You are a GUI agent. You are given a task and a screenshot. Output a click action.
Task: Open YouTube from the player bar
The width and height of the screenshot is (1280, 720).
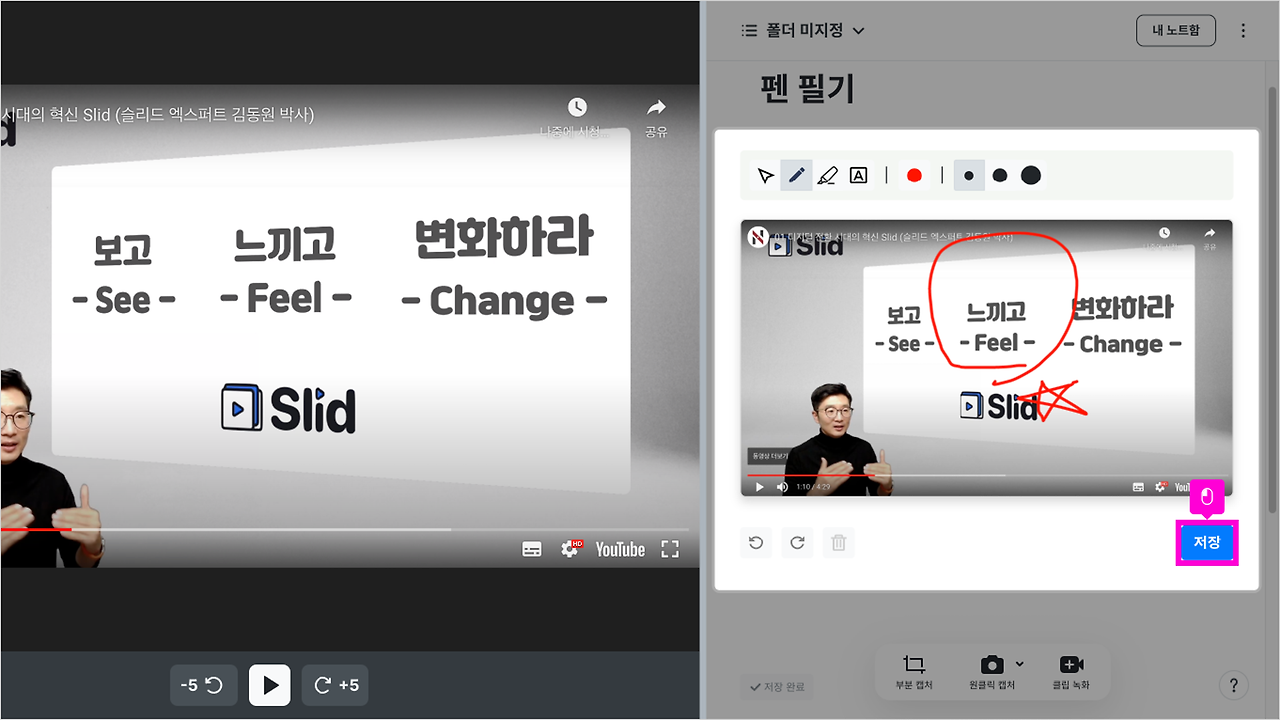click(619, 549)
